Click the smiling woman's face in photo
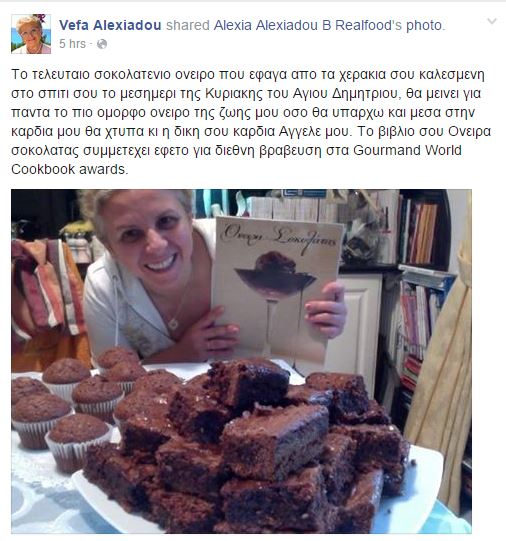The height and width of the screenshot is (541, 506). coord(148,238)
